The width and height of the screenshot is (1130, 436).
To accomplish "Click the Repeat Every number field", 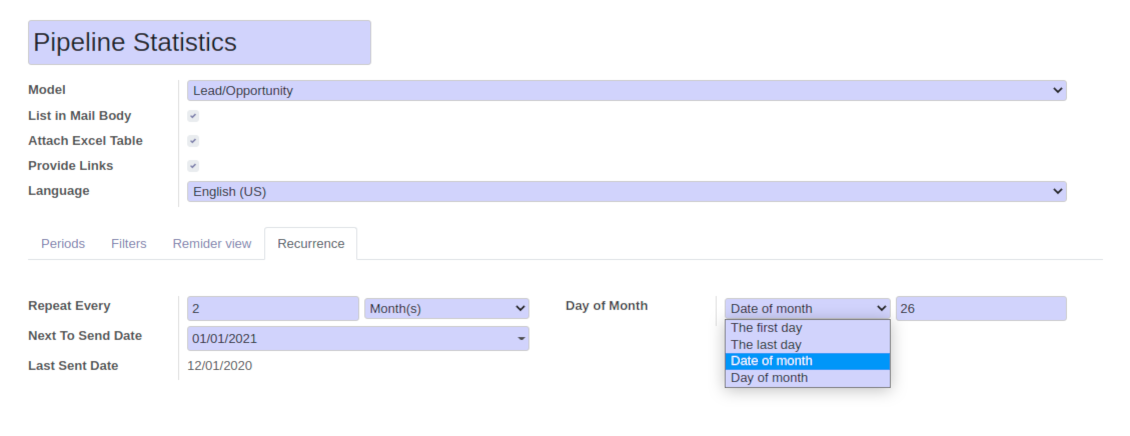I will click(272, 309).
